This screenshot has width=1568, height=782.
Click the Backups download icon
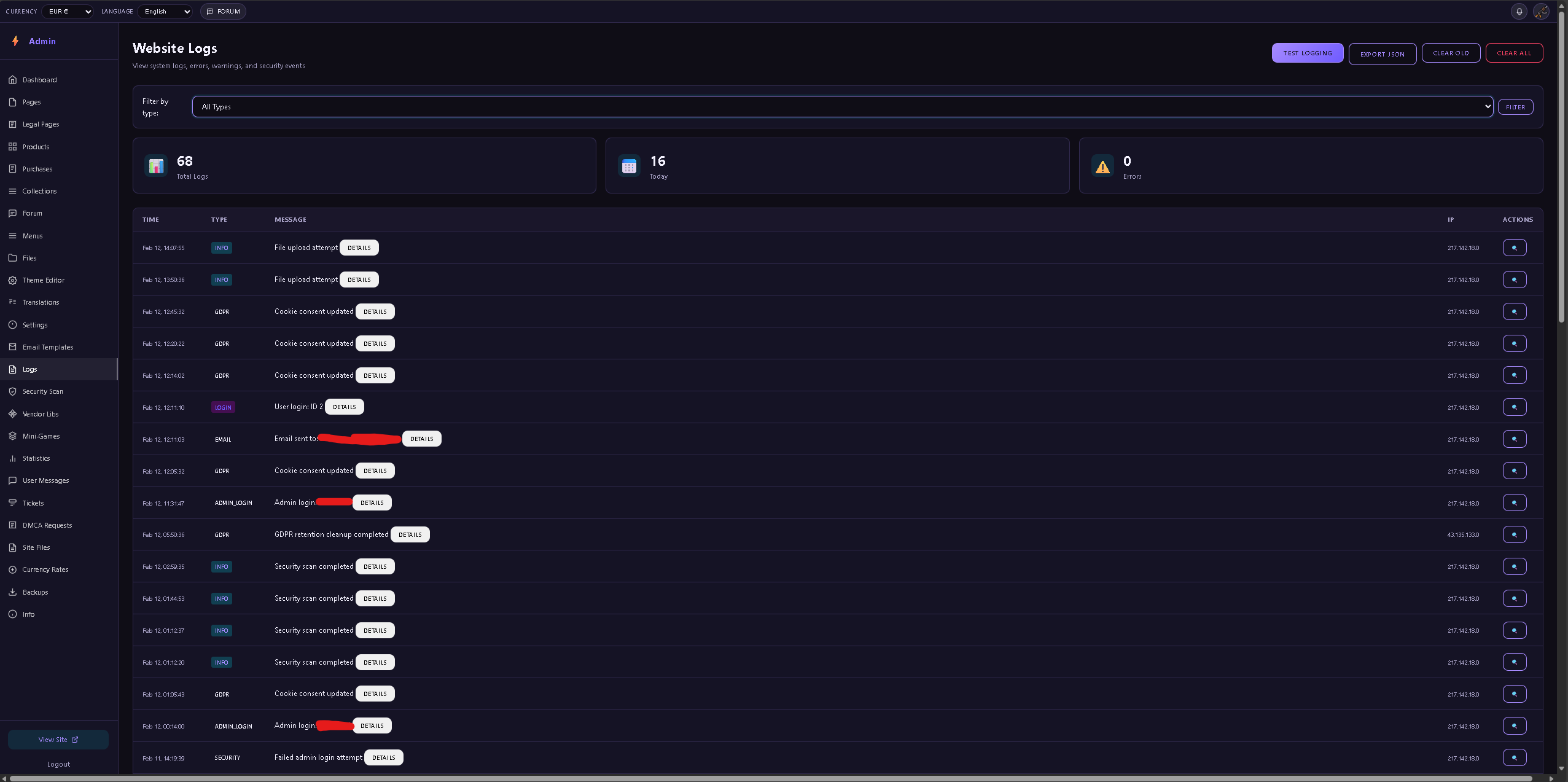tap(14, 592)
